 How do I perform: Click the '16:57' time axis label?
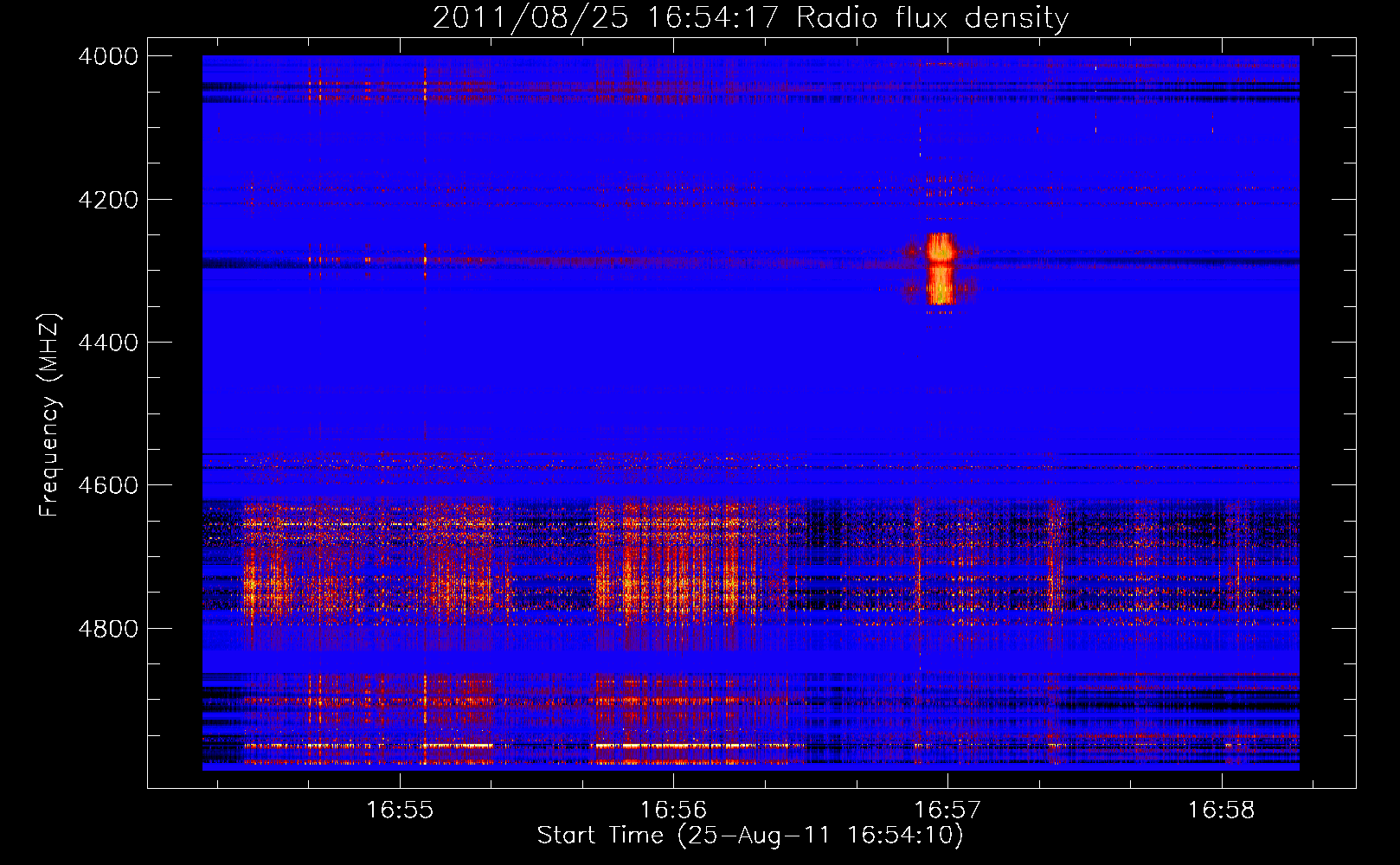click(x=947, y=811)
